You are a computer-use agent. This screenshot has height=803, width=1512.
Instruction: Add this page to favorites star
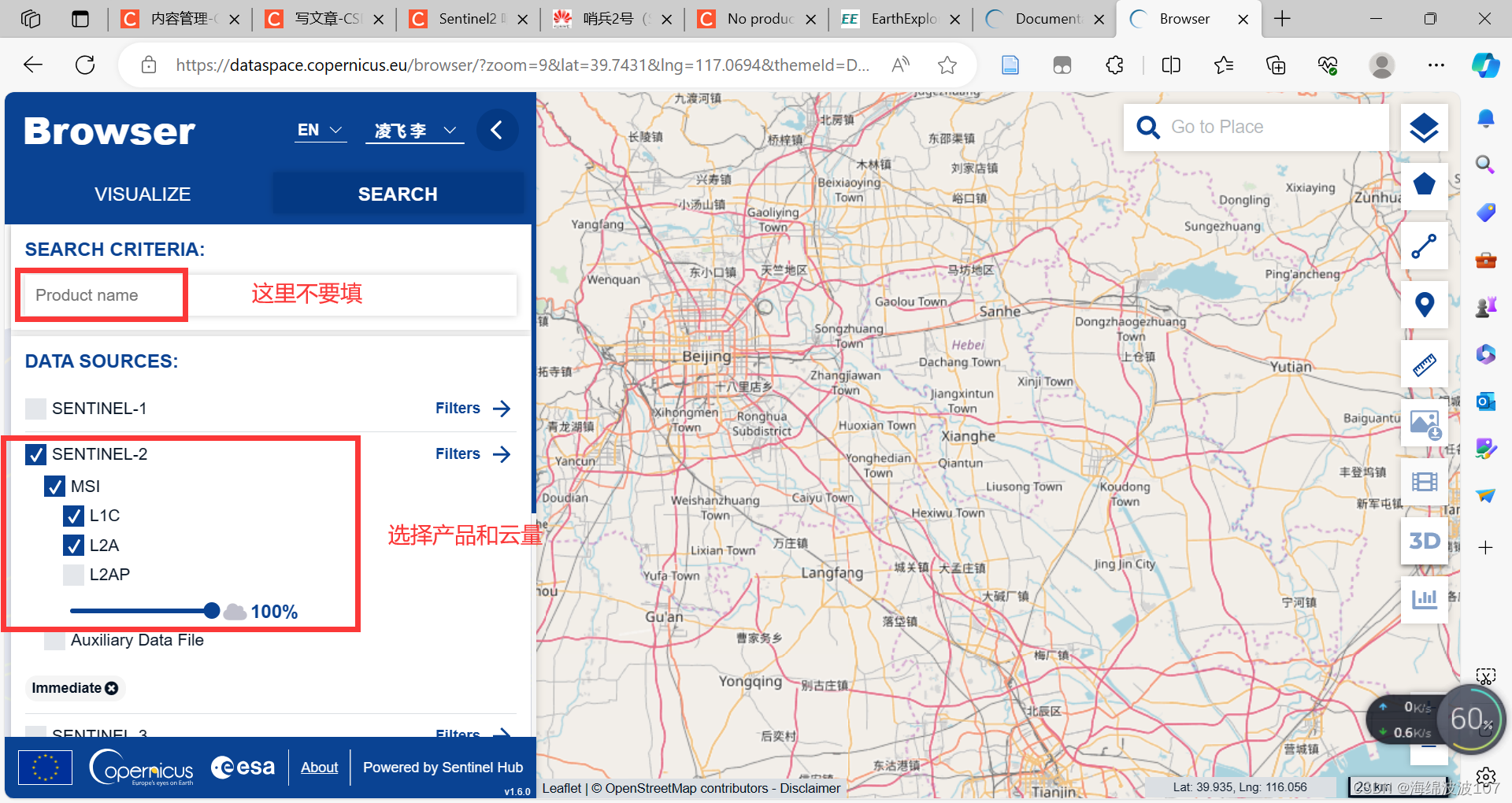(x=947, y=65)
